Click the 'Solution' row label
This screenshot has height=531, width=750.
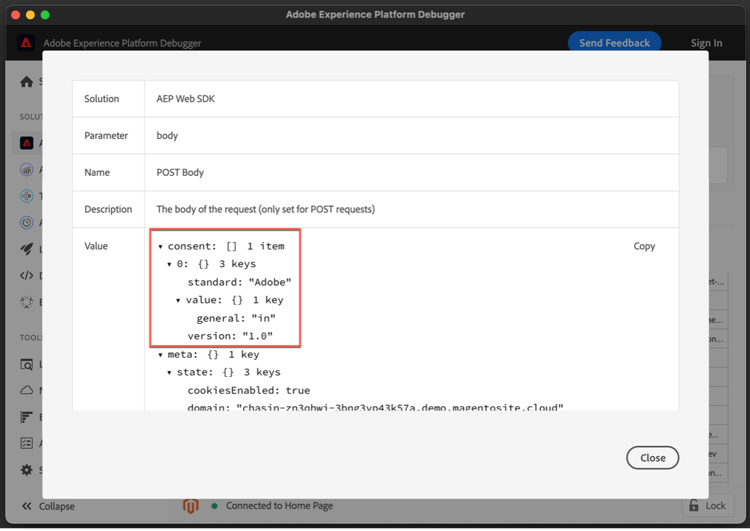[101, 99]
